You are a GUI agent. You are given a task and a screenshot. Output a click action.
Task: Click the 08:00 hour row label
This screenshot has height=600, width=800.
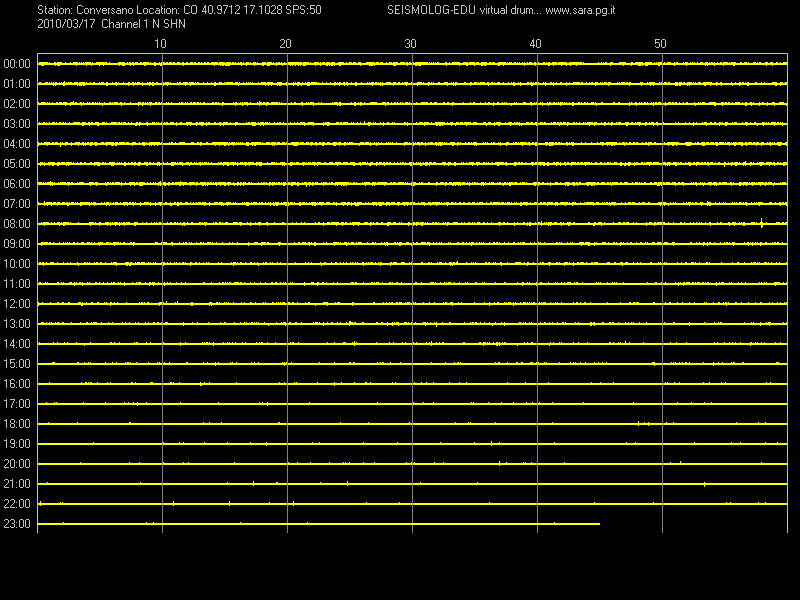(x=17, y=224)
